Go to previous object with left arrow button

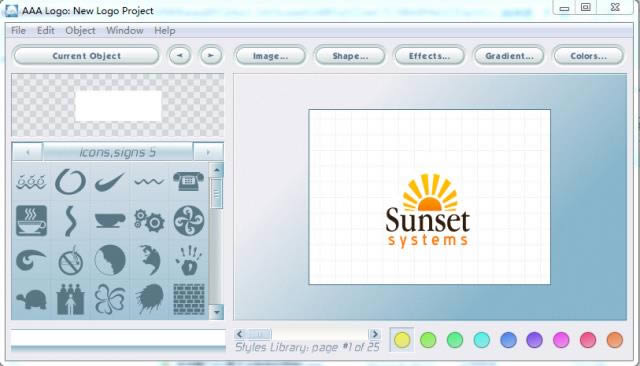coord(180,55)
